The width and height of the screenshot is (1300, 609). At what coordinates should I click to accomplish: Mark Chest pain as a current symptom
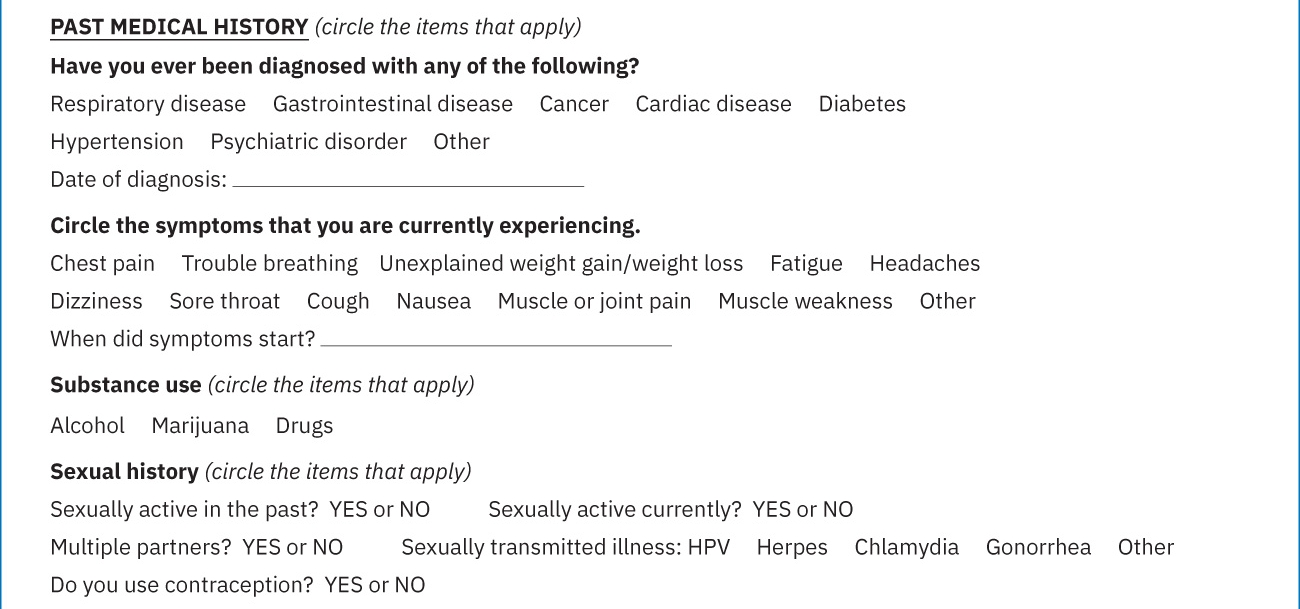(x=103, y=264)
